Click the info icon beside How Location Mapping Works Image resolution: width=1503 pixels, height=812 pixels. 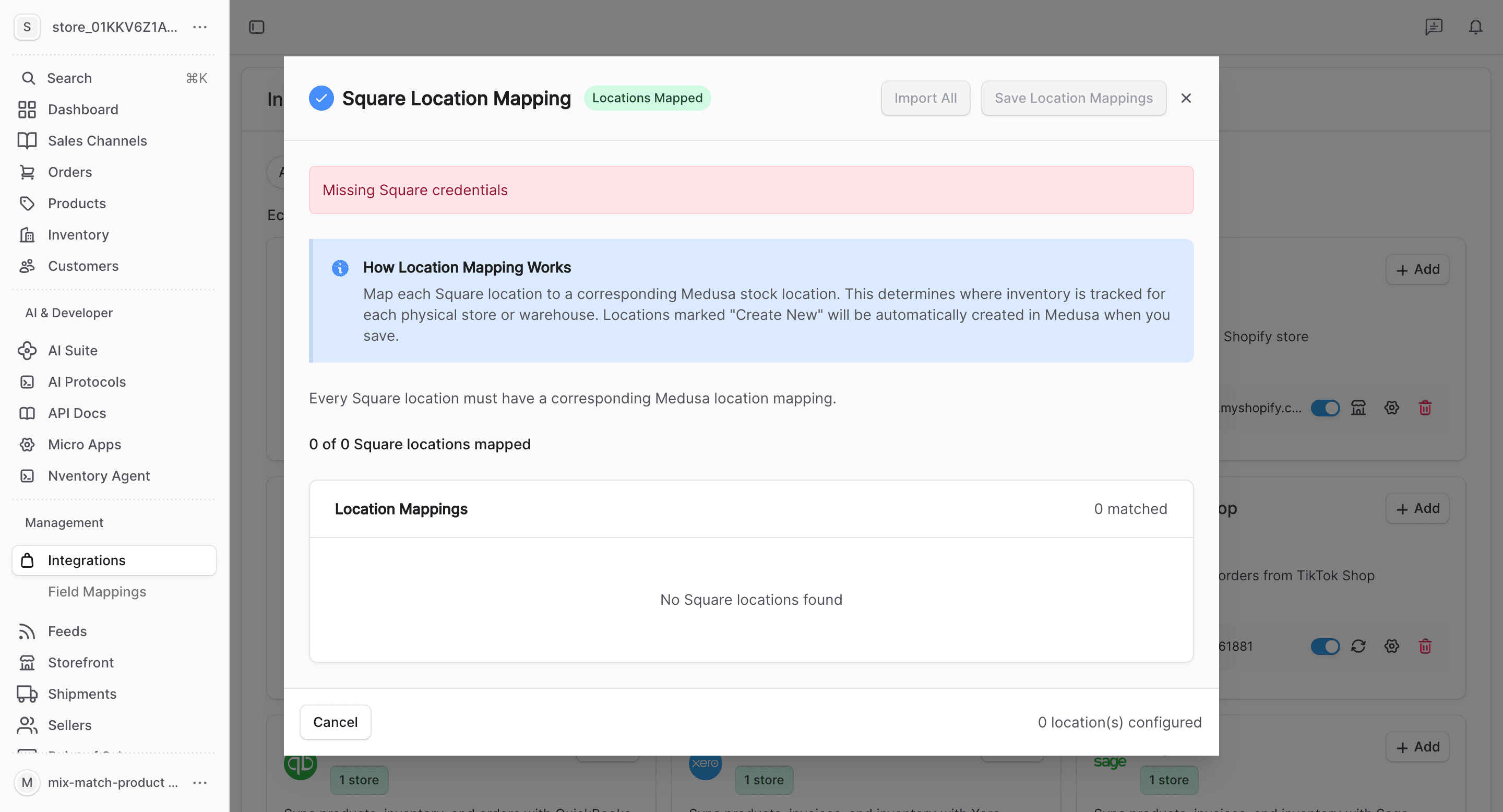(x=340, y=268)
